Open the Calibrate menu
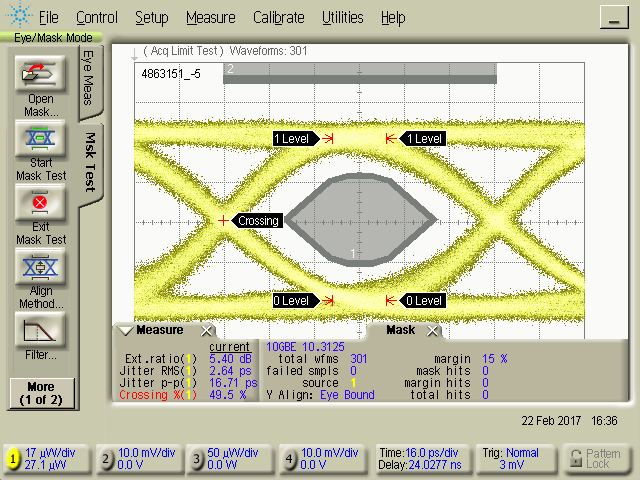This screenshot has width=640, height=480. (x=279, y=17)
